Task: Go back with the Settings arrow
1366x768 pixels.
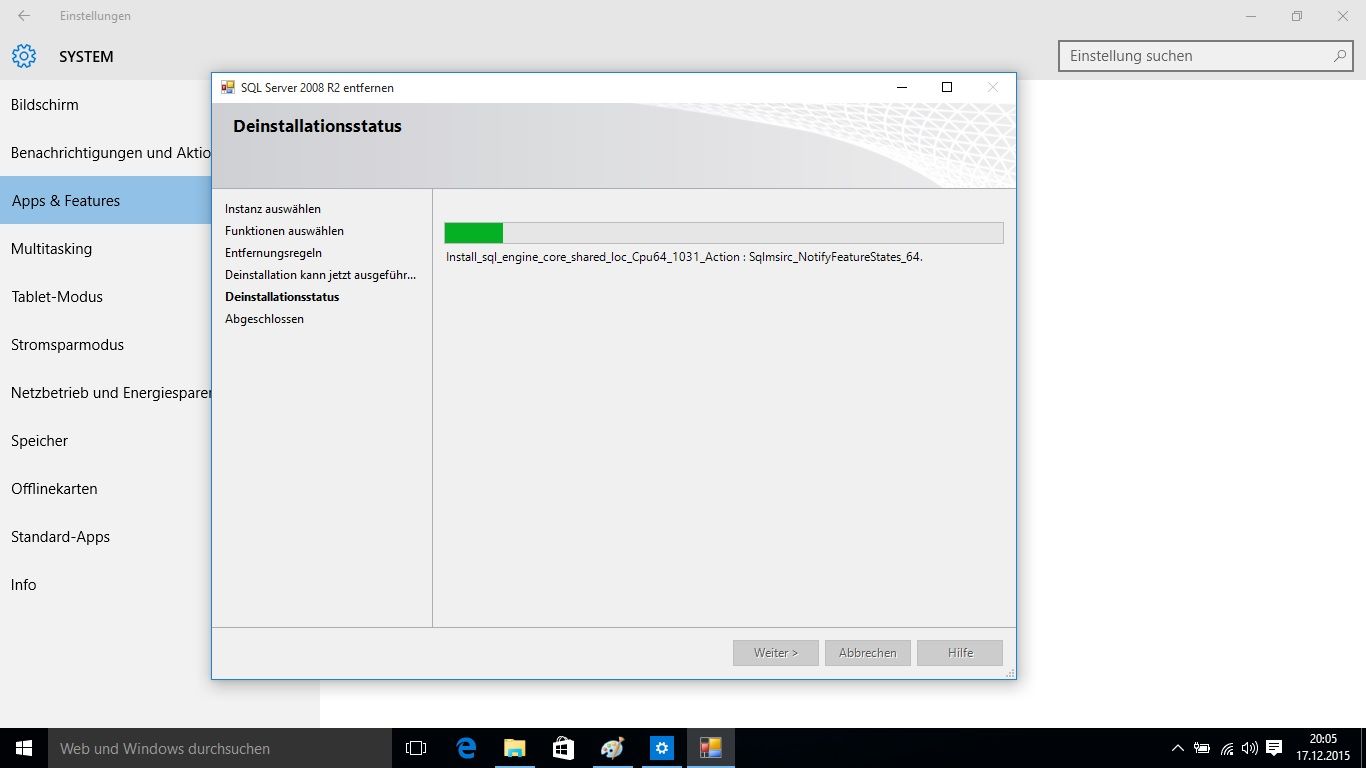Action: [x=24, y=16]
